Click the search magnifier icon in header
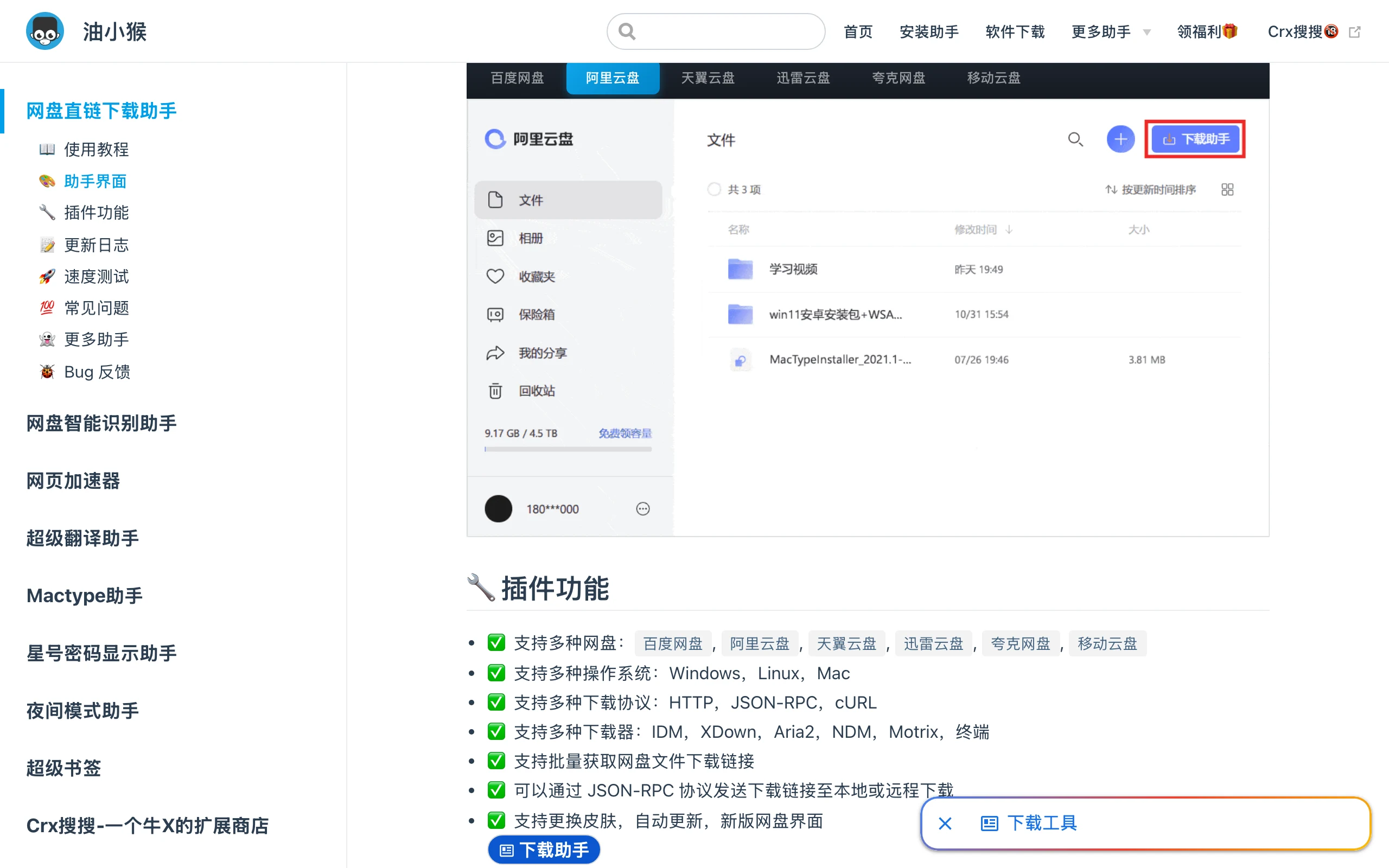1389x868 pixels. [x=627, y=31]
